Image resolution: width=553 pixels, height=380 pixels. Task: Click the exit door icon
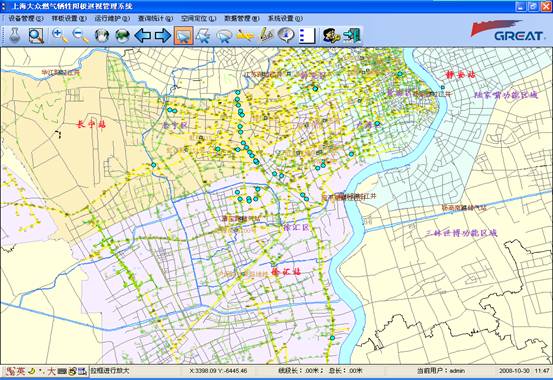tap(352, 35)
